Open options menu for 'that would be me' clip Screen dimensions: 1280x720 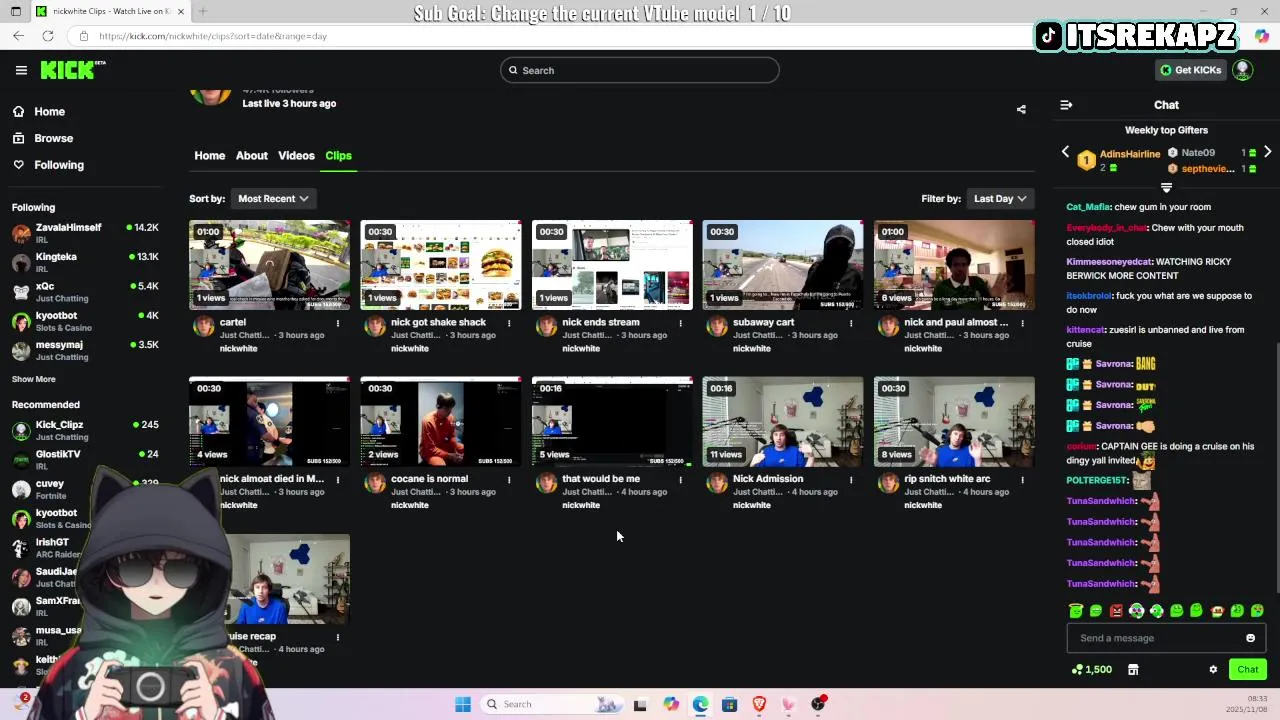(x=680, y=480)
